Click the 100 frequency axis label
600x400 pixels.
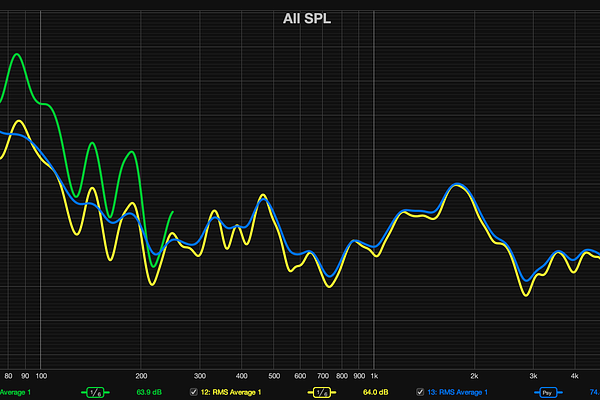tap(40, 375)
